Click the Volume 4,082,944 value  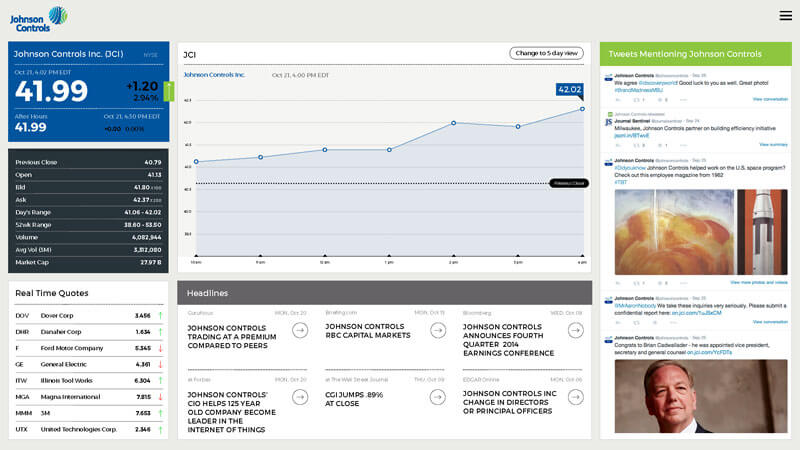click(x=146, y=237)
